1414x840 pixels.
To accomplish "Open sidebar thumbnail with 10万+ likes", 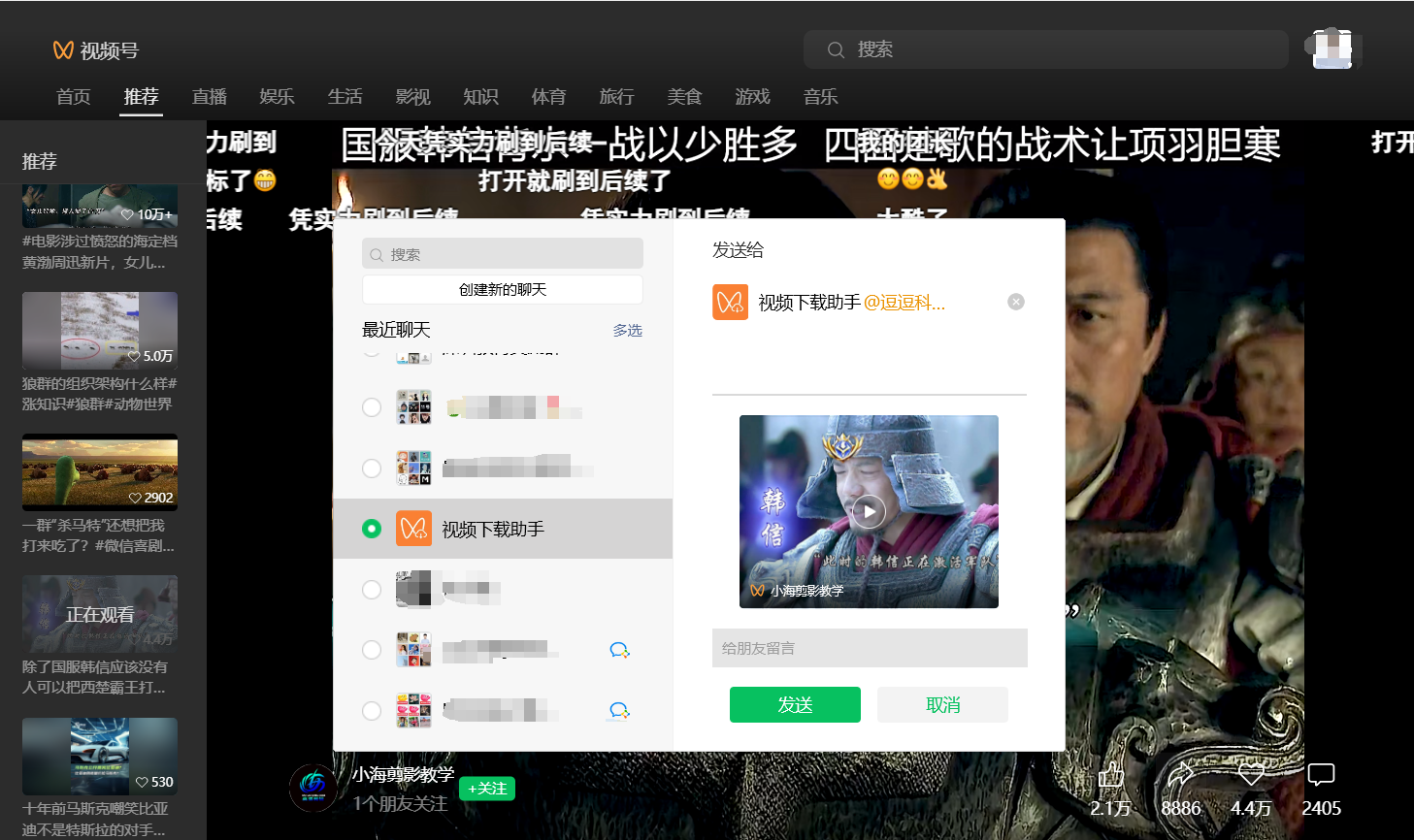I will [x=100, y=206].
